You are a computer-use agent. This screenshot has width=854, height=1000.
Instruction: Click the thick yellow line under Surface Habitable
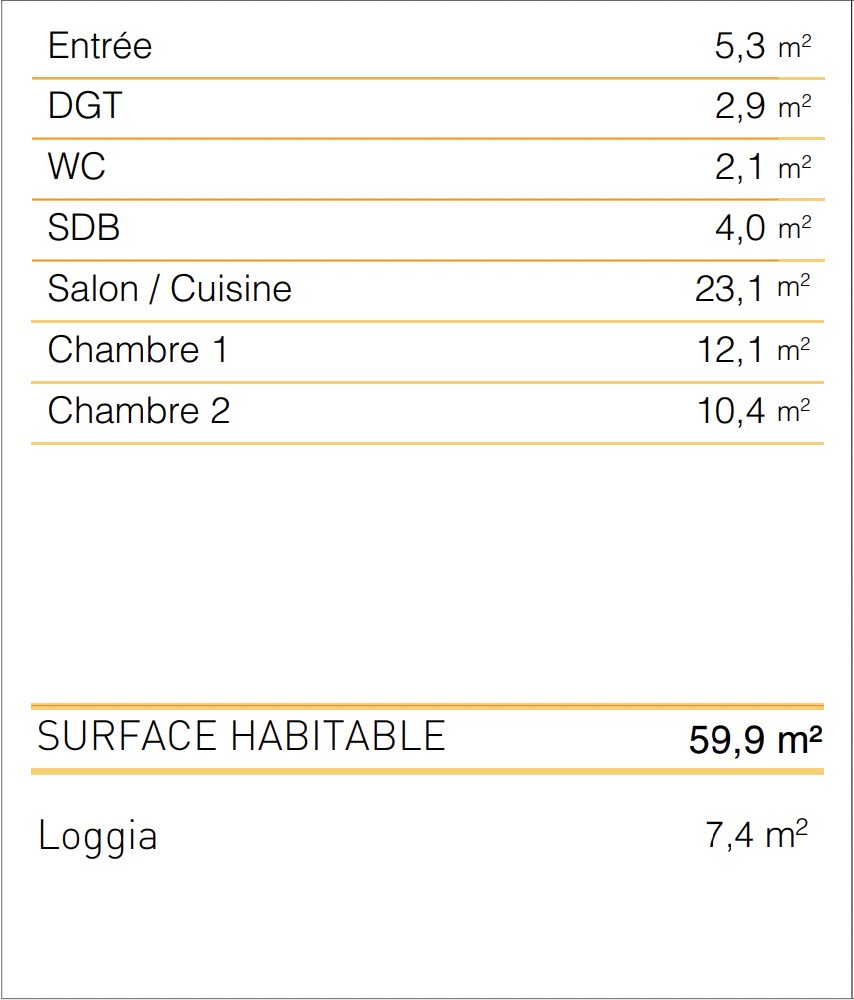427,771
